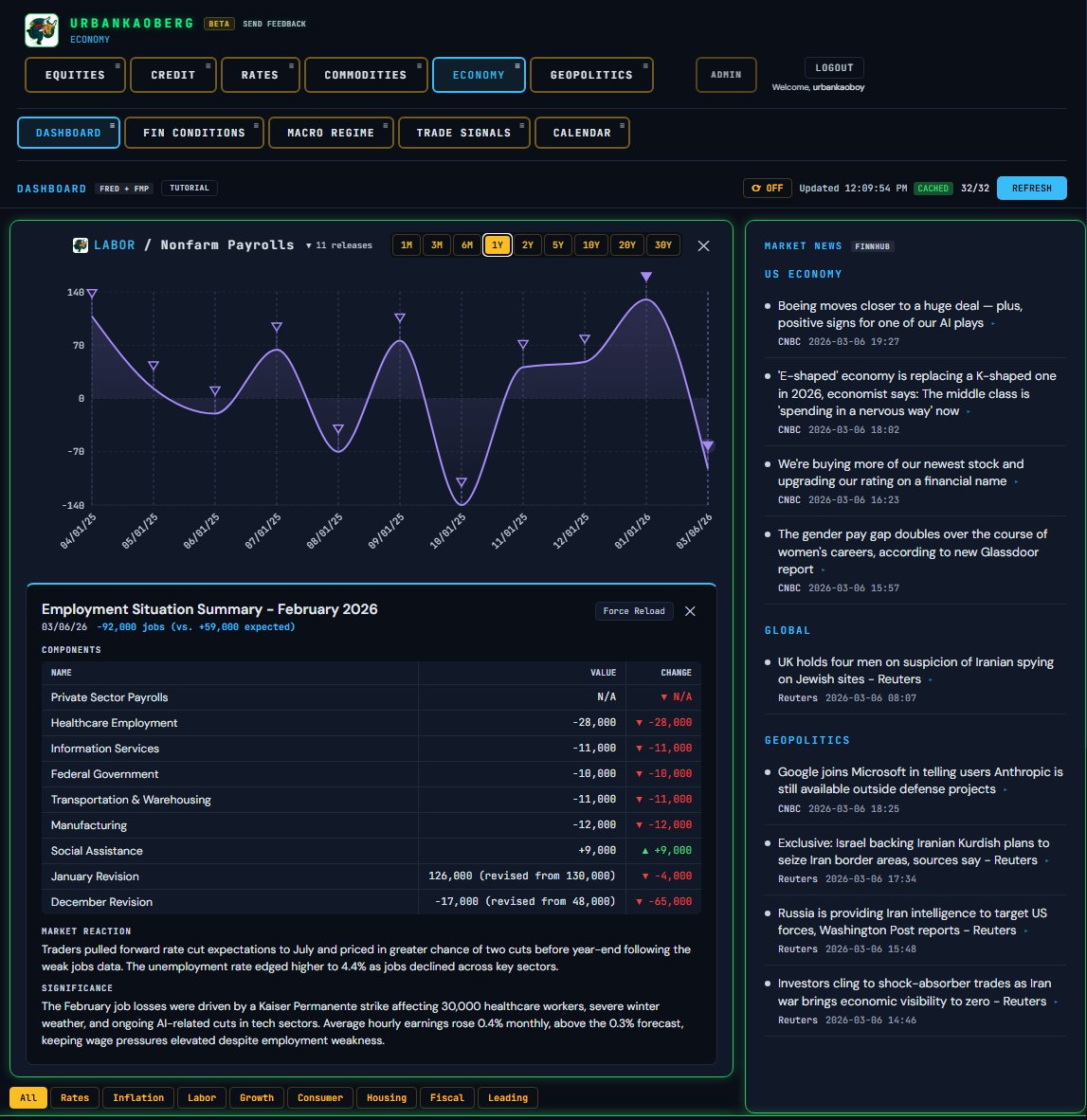Click the arrow icon after Google joins Microsoft headline

click(1005, 790)
